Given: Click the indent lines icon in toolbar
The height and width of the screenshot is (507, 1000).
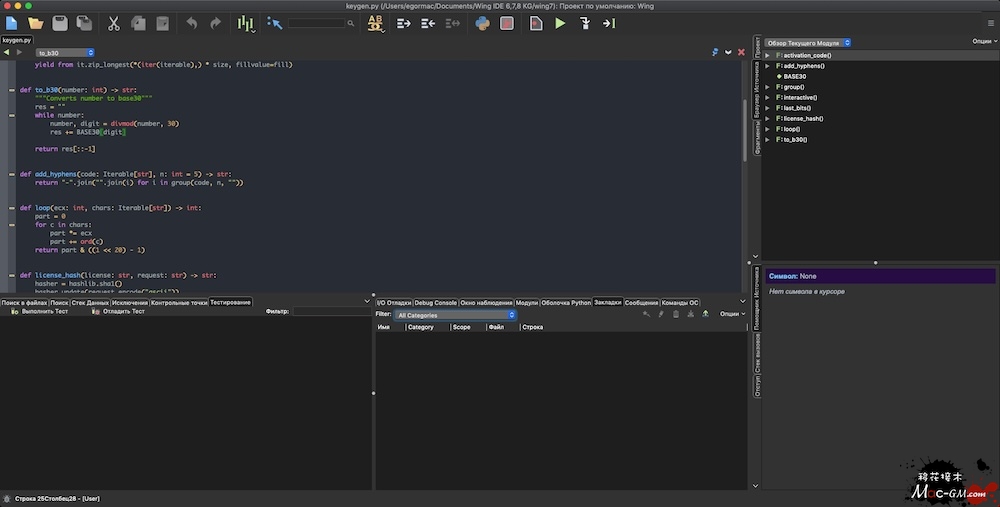Looking at the screenshot, I should point(404,23).
